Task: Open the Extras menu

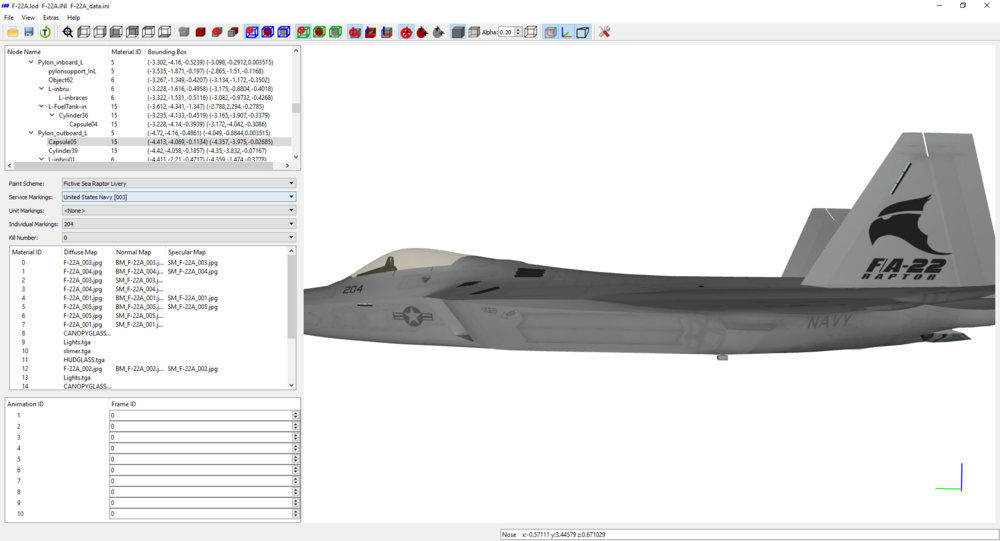Action: click(51, 18)
